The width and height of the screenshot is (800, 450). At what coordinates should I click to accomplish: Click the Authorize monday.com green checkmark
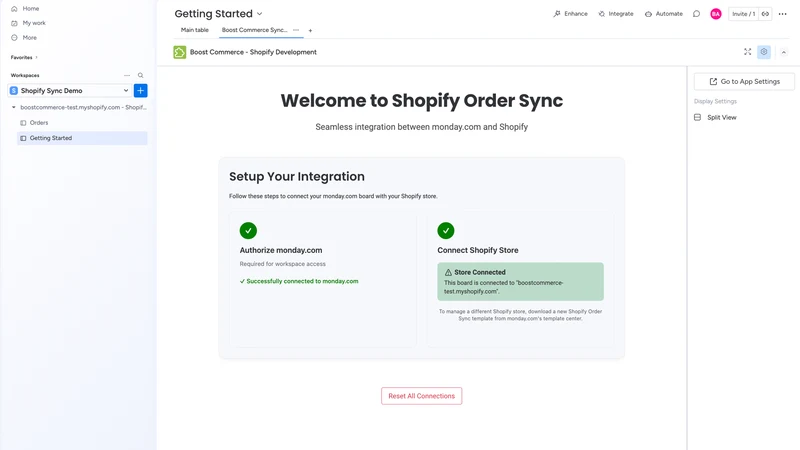248,231
